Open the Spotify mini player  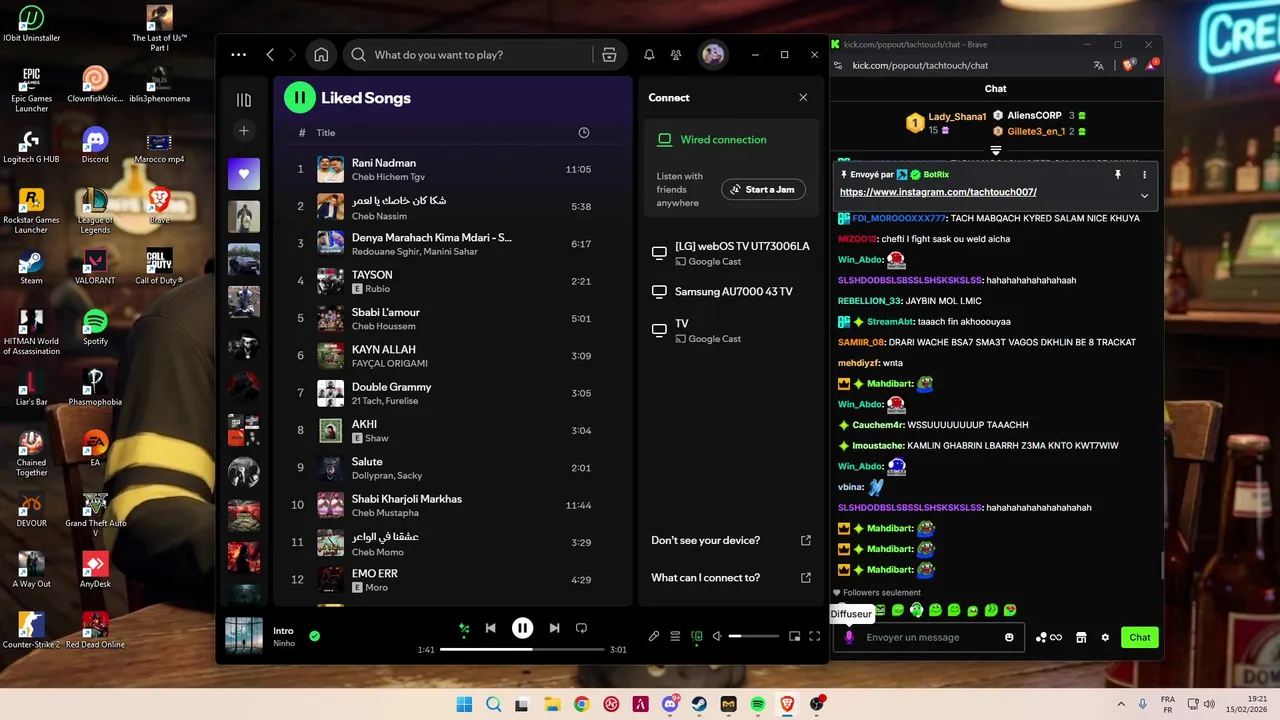coord(794,636)
